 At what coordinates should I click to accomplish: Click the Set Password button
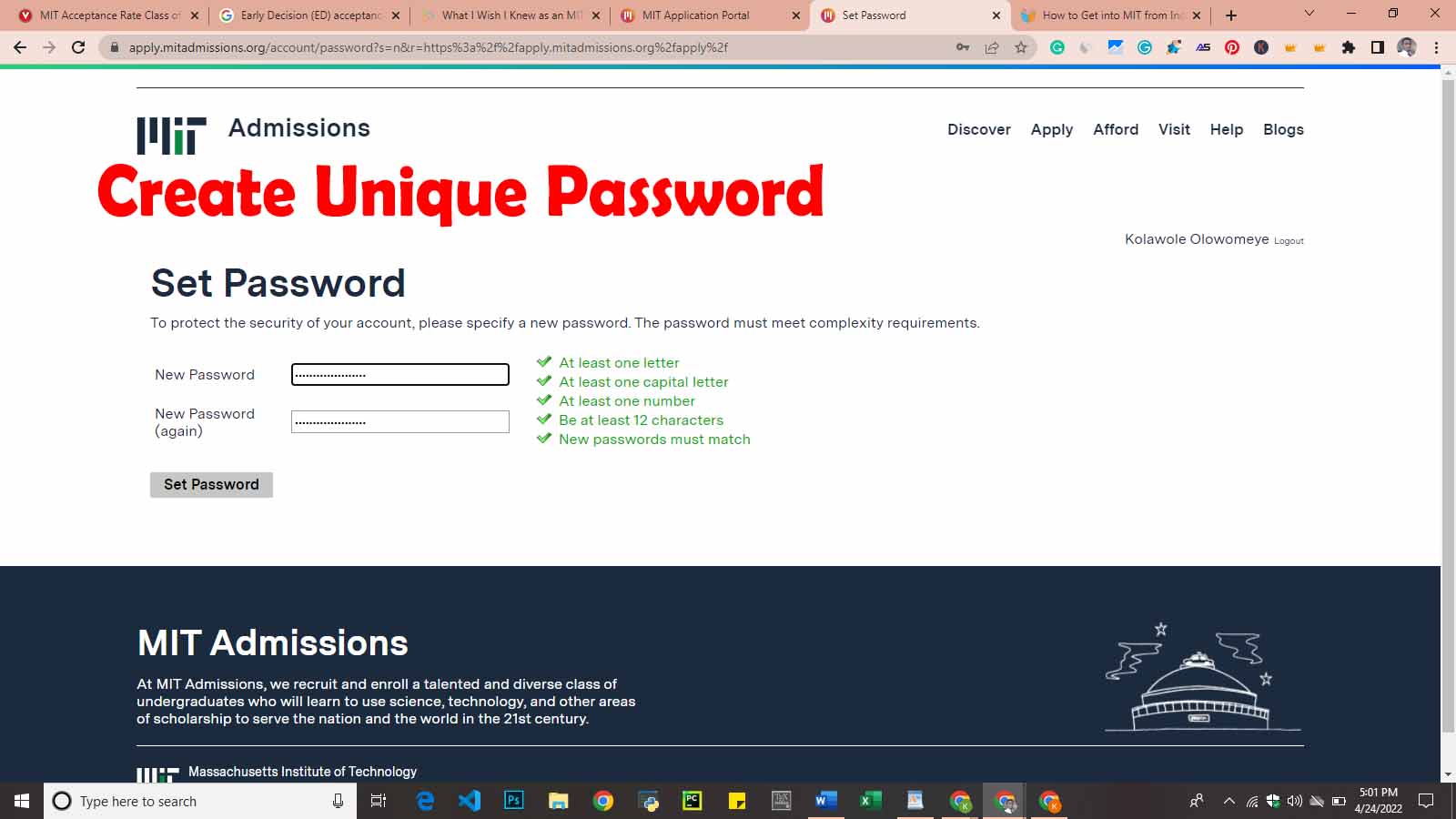[x=211, y=484]
